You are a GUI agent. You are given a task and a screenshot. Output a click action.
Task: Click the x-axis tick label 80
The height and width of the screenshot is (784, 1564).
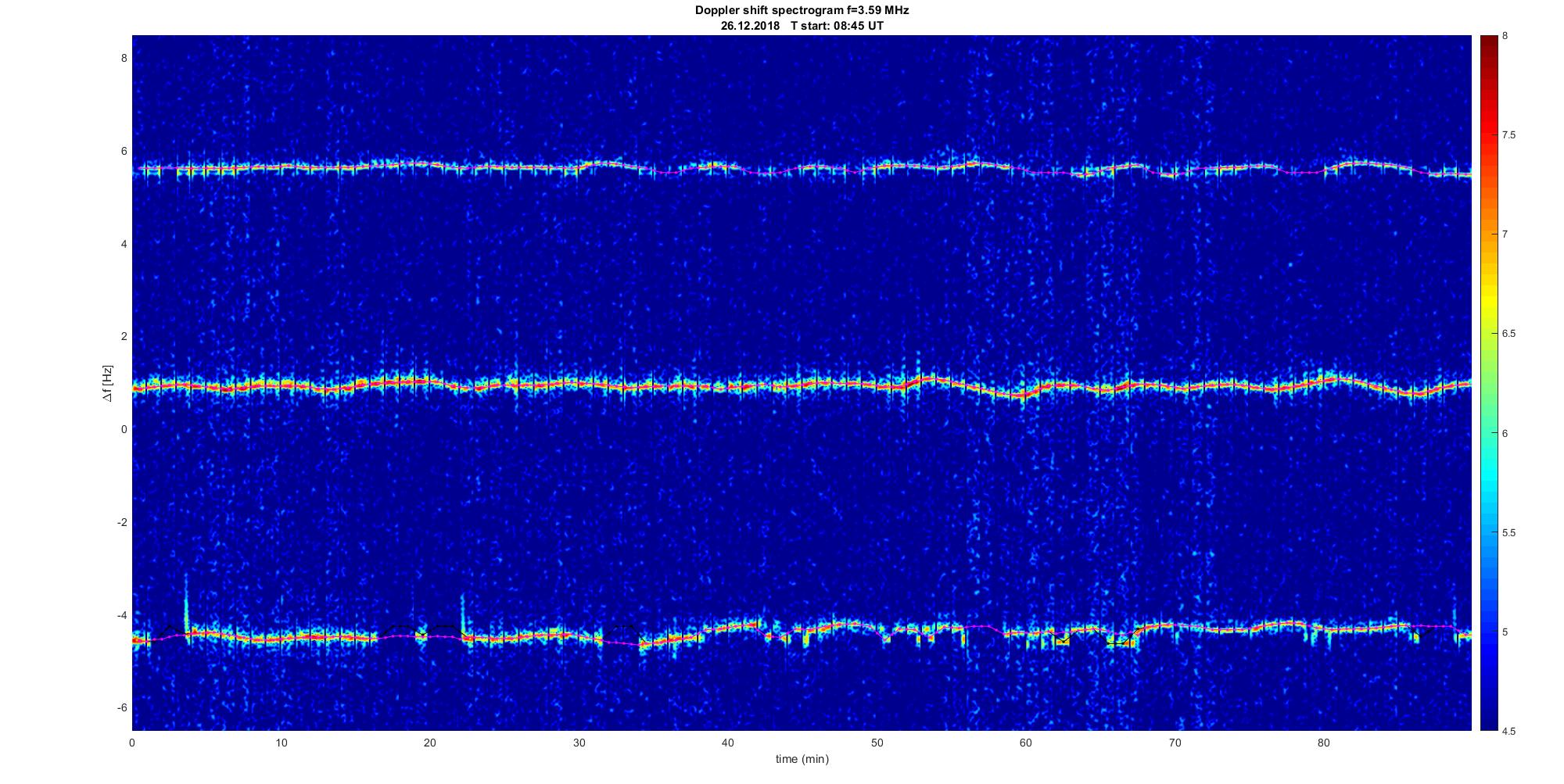1324,743
